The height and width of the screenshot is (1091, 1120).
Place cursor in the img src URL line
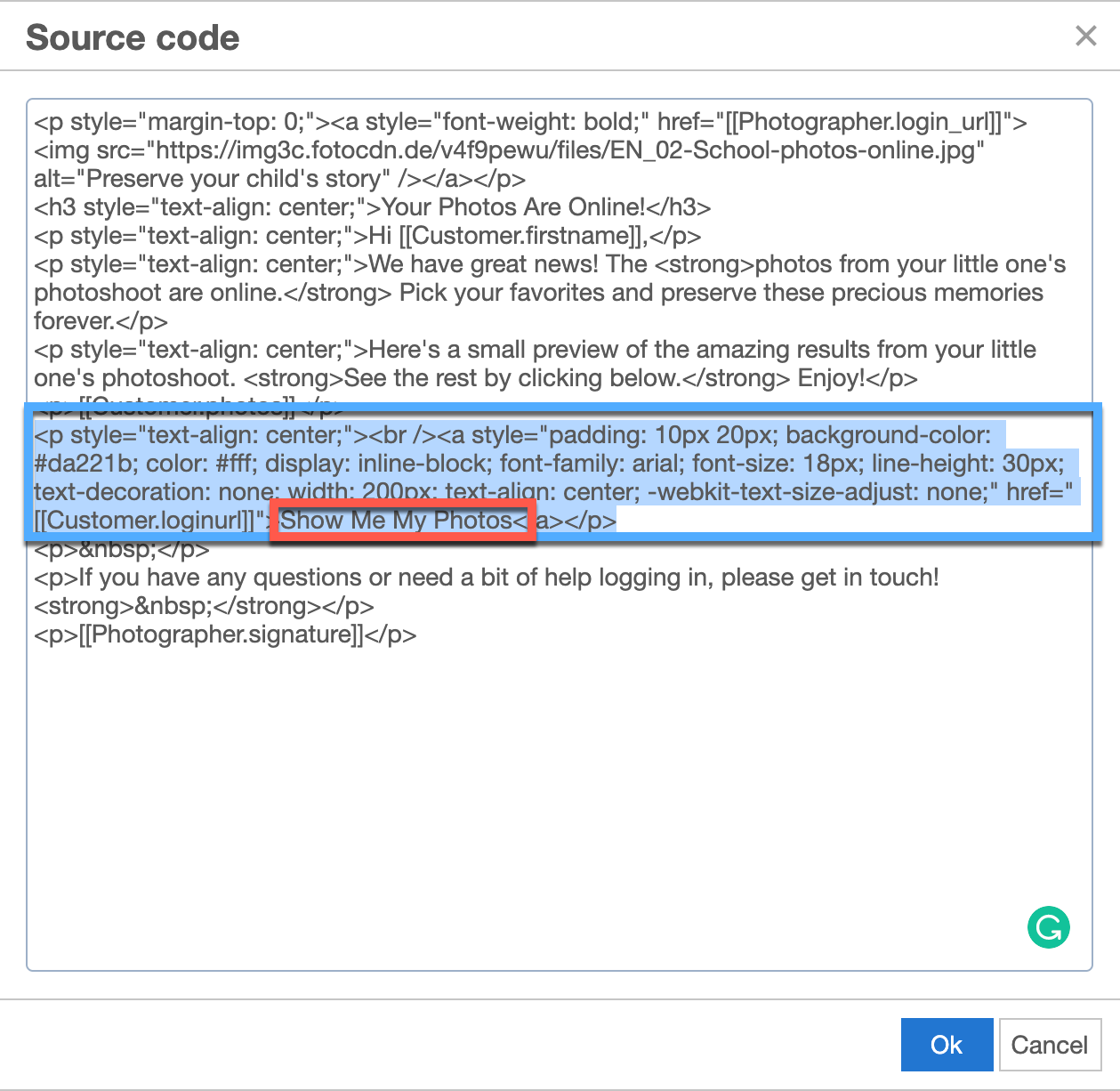click(x=509, y=150)
